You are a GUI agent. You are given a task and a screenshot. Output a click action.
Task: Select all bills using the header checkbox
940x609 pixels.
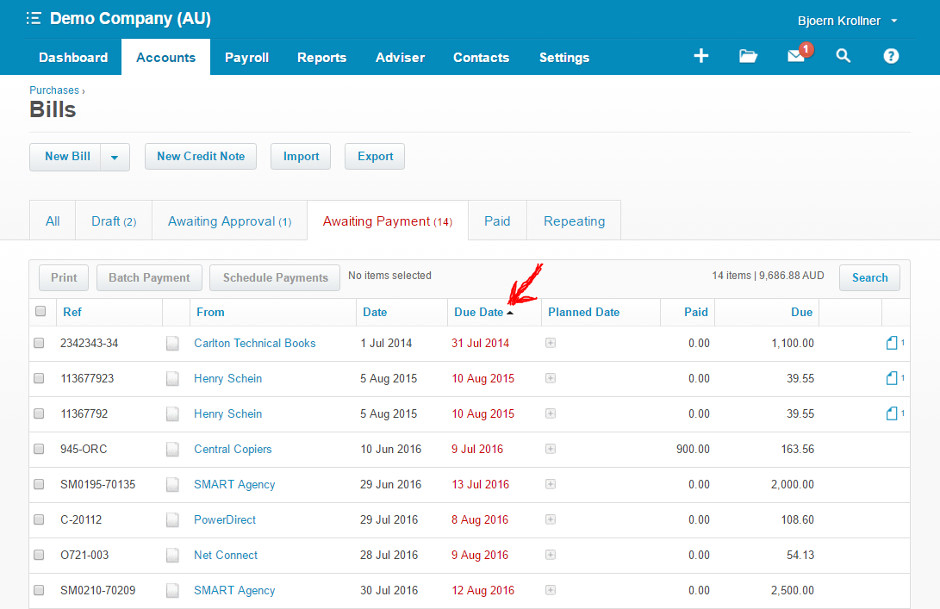click(x=39, y=312)
